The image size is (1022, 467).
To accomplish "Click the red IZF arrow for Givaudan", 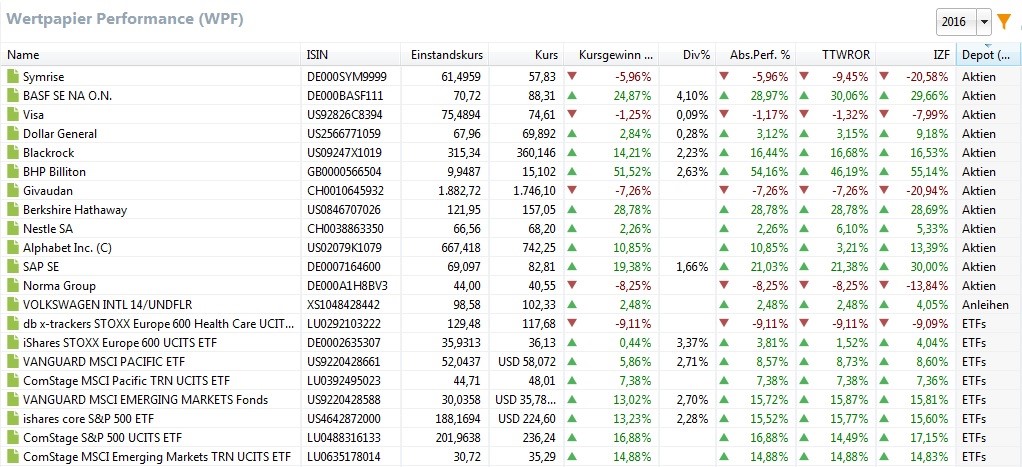I will pos(884,191).
